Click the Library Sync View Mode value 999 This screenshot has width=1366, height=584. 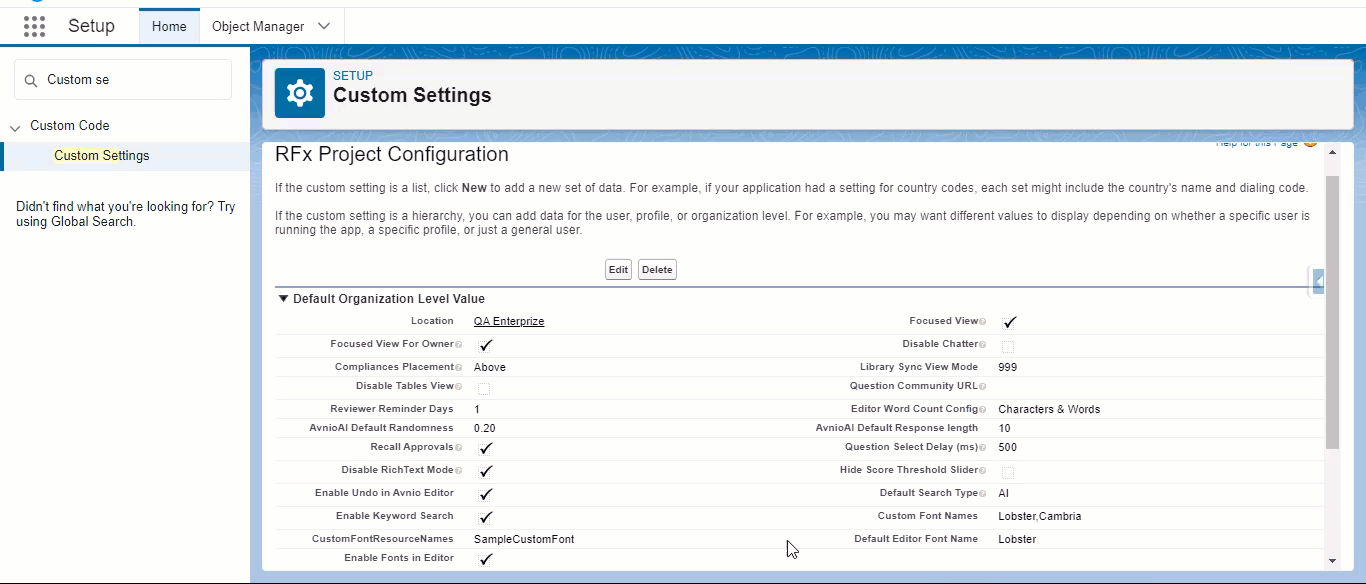(x=1008, y=368)
